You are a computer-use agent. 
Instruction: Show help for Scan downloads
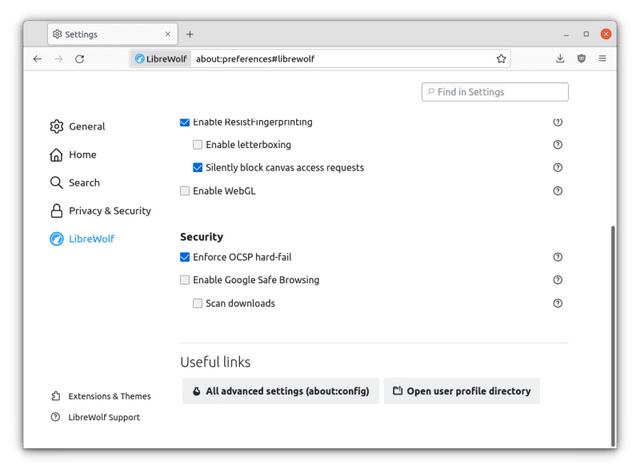point(558,303)
